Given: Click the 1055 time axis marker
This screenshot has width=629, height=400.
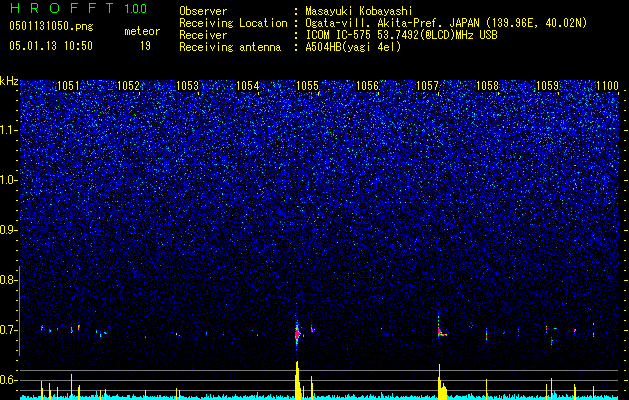Looking at the screenshot, I should click(x=307, y=85).
